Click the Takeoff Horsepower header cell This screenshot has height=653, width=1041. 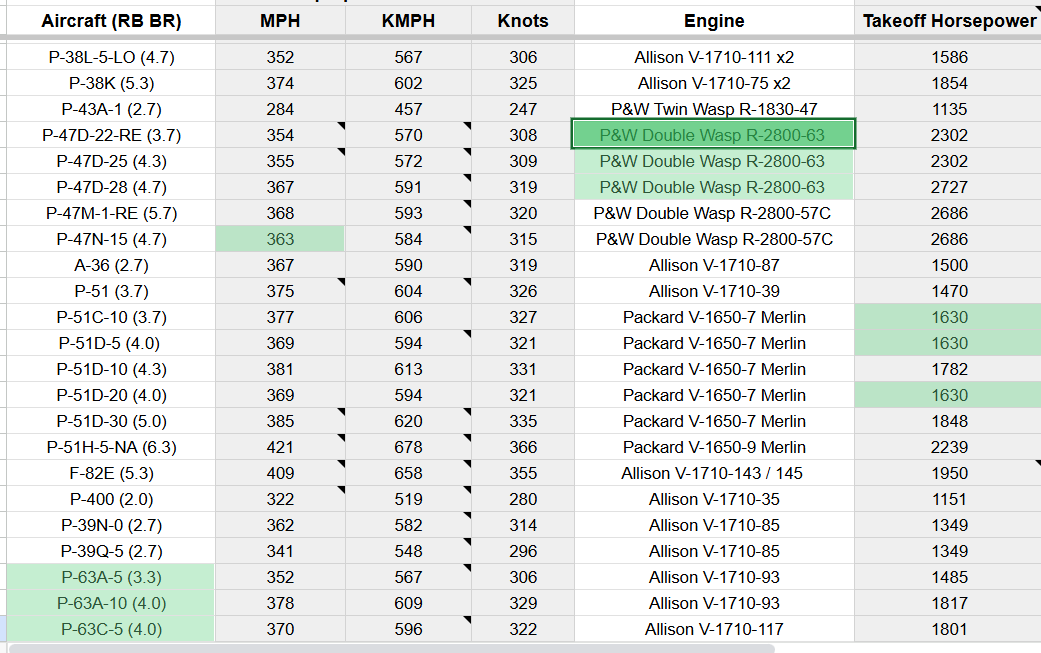(x=948, y=21)
